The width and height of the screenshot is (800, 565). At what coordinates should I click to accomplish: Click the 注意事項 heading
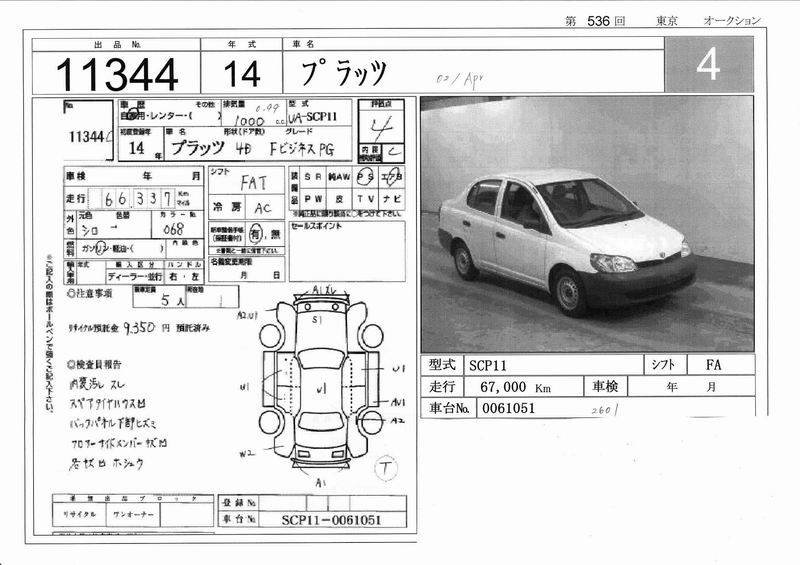click(x=89, y=293)
